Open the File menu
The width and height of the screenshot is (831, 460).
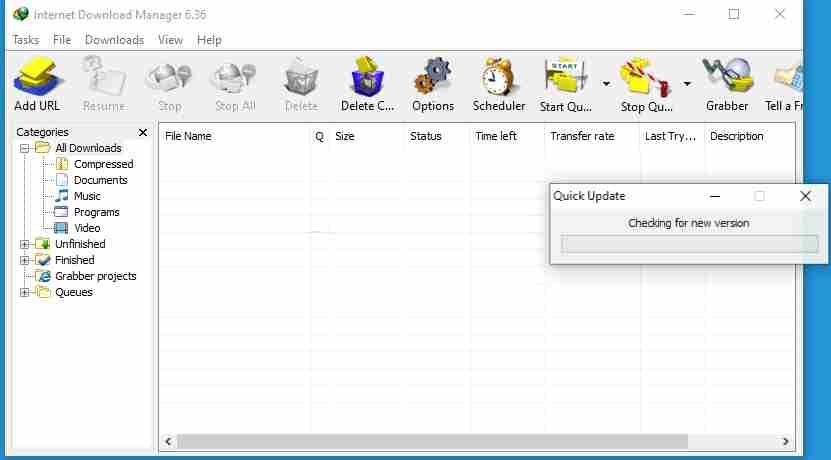click(61, 40)
